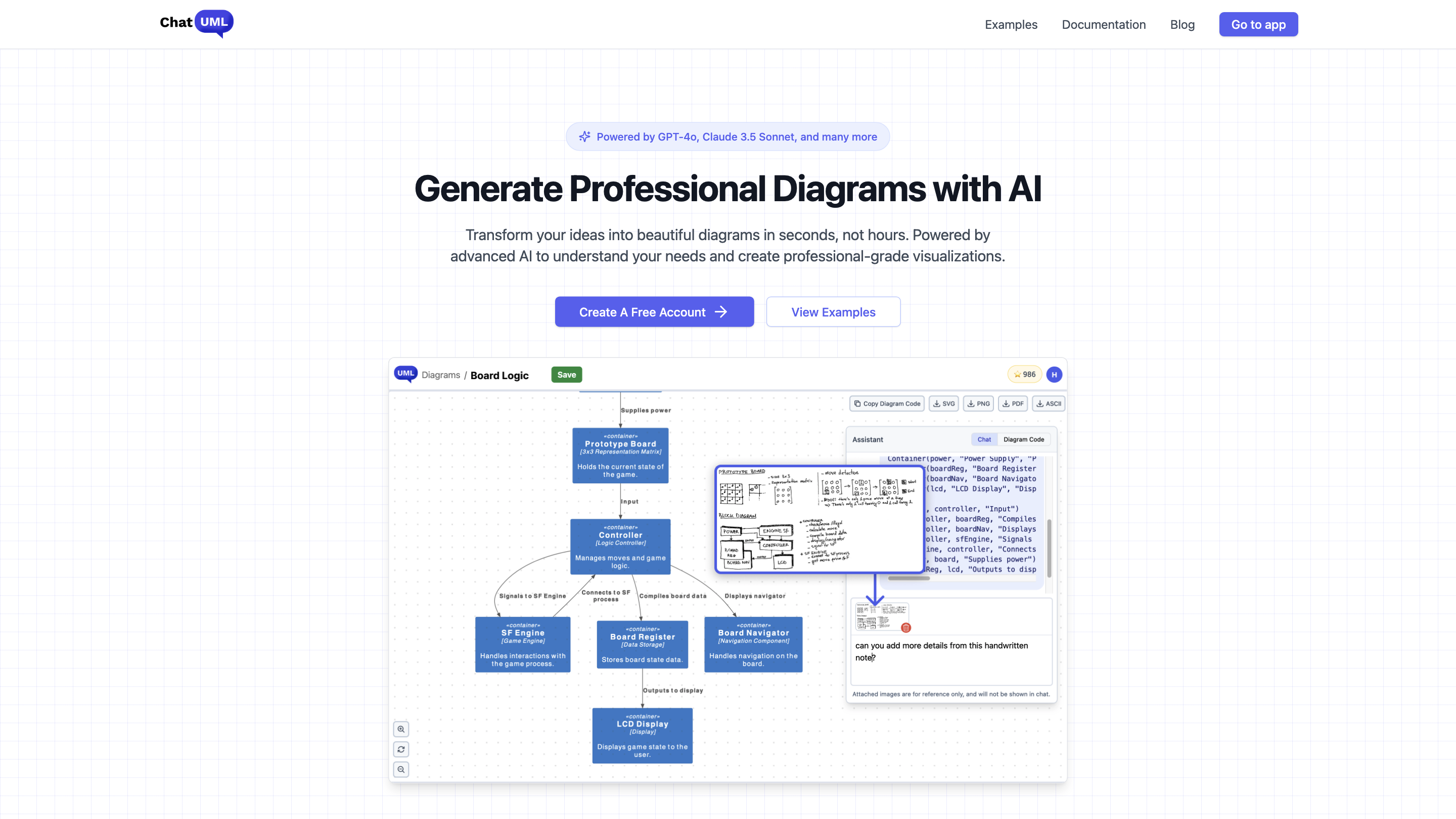This screenshot has width=1456, height=819.
Task: Click the zoom out magnifier icon
Action: (401, 769)
